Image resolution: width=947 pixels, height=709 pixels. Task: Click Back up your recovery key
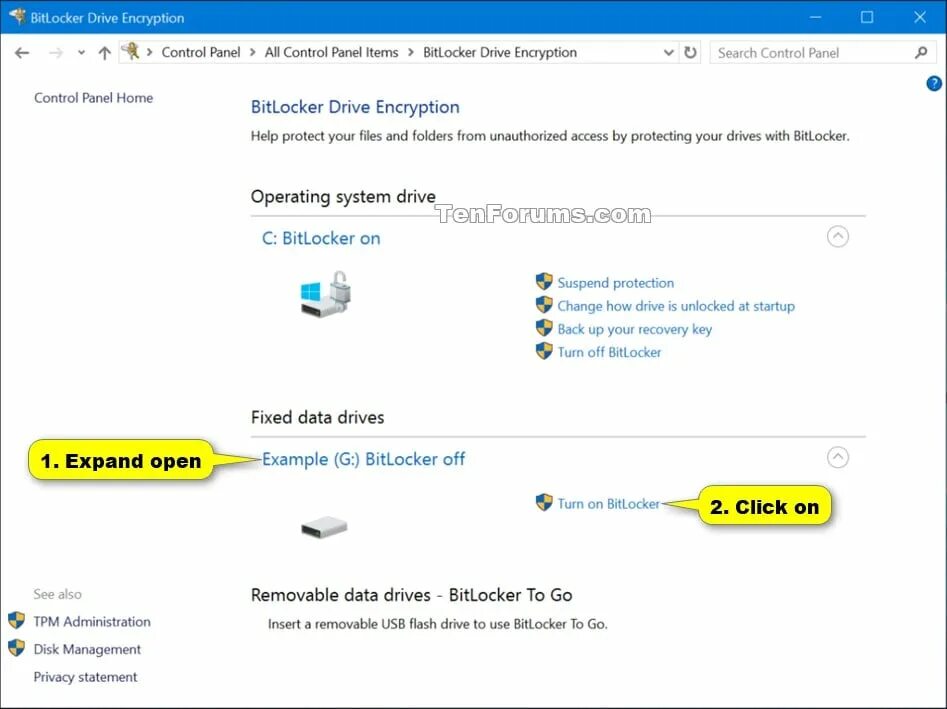pos(634,329)
